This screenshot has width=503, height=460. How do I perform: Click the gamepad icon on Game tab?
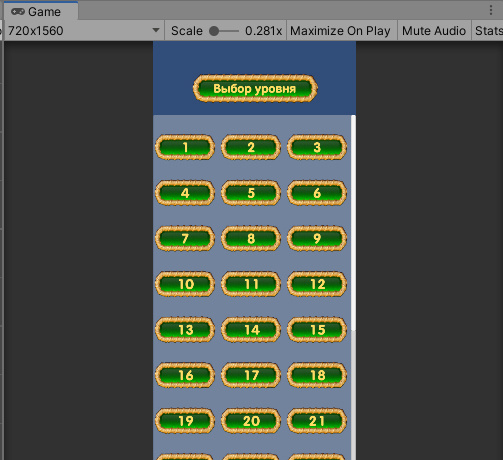pyautogui.click(x=18, y=12)
